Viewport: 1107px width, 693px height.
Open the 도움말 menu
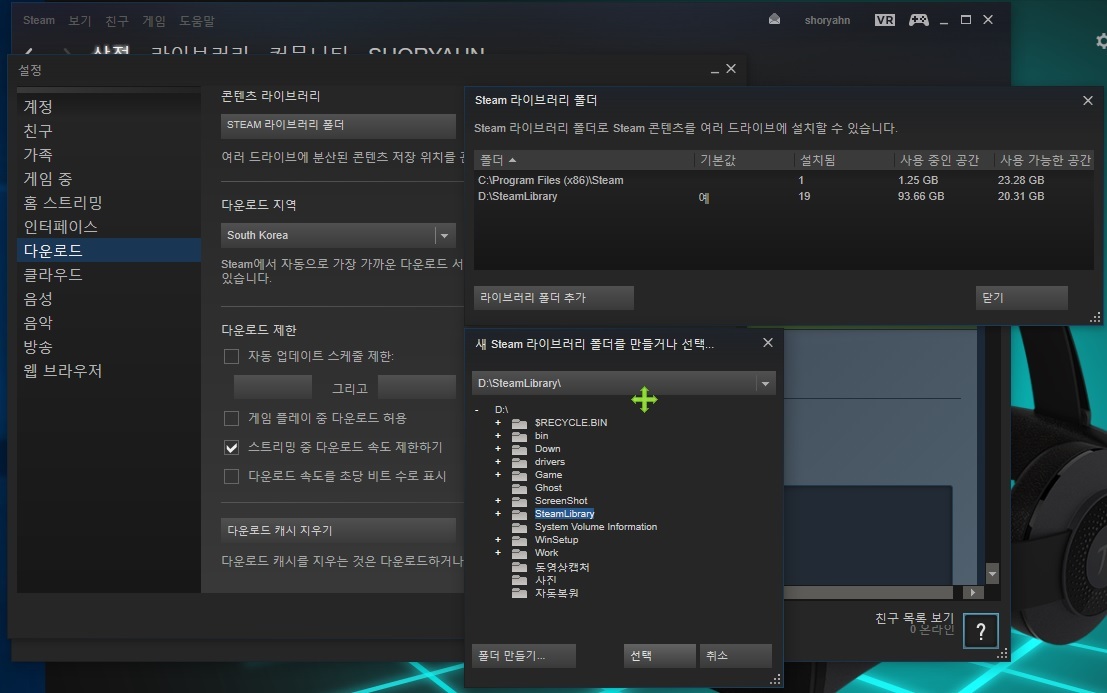(196, 20)
